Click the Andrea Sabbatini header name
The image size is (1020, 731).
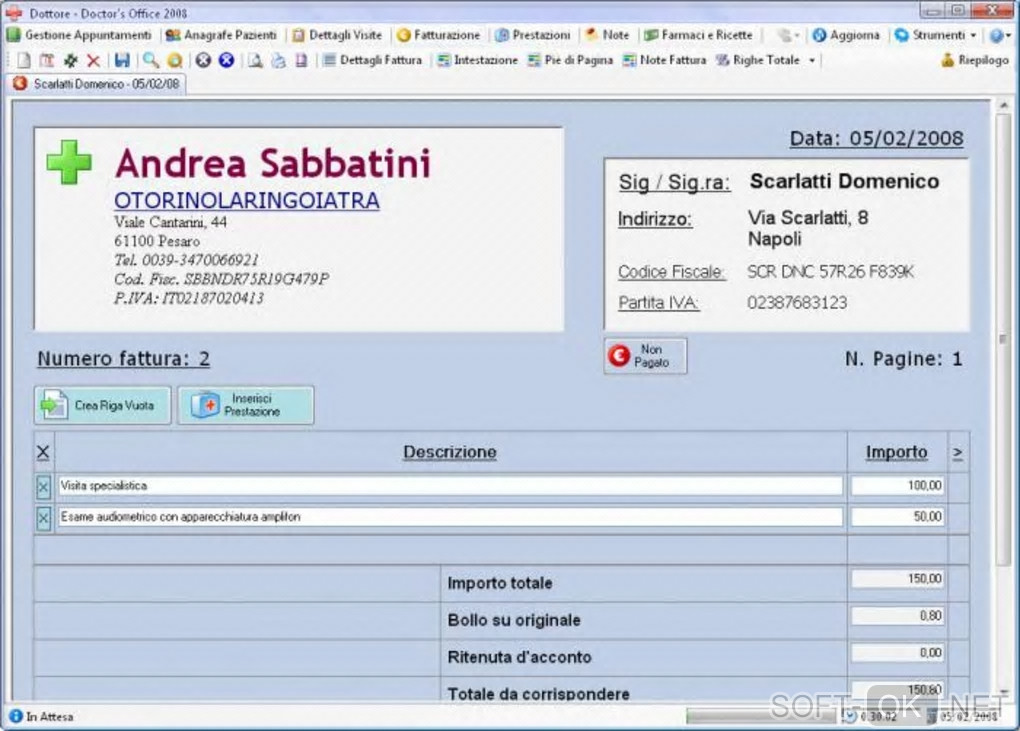pos(273,163)
